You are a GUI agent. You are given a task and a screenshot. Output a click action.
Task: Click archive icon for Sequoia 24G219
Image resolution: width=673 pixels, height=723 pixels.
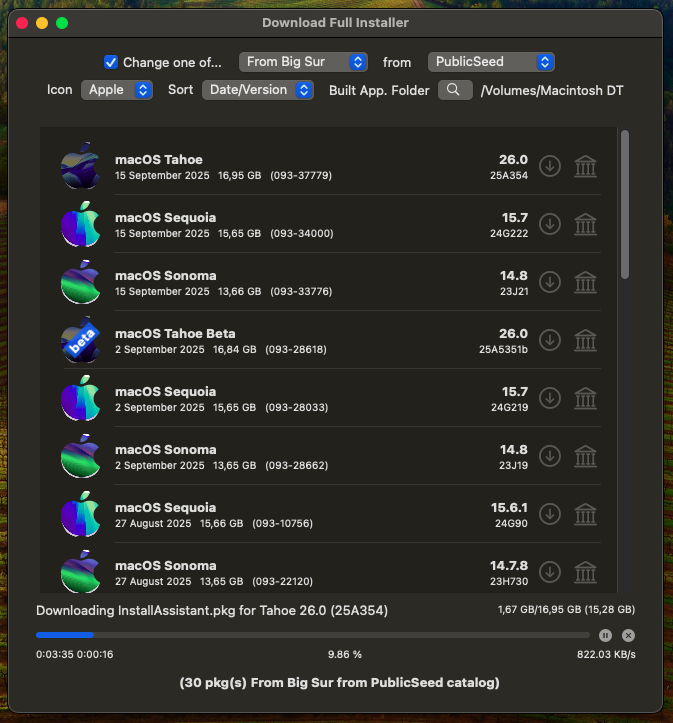(x=585, y=398)
